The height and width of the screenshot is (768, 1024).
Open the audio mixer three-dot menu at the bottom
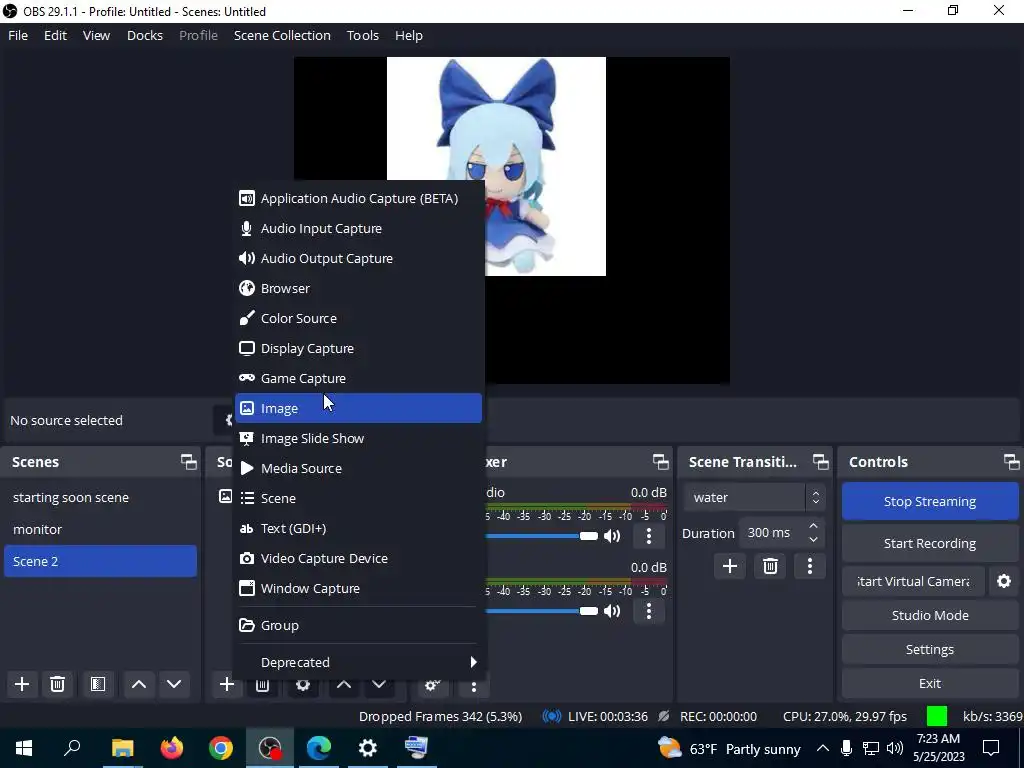tap(474, 685)
